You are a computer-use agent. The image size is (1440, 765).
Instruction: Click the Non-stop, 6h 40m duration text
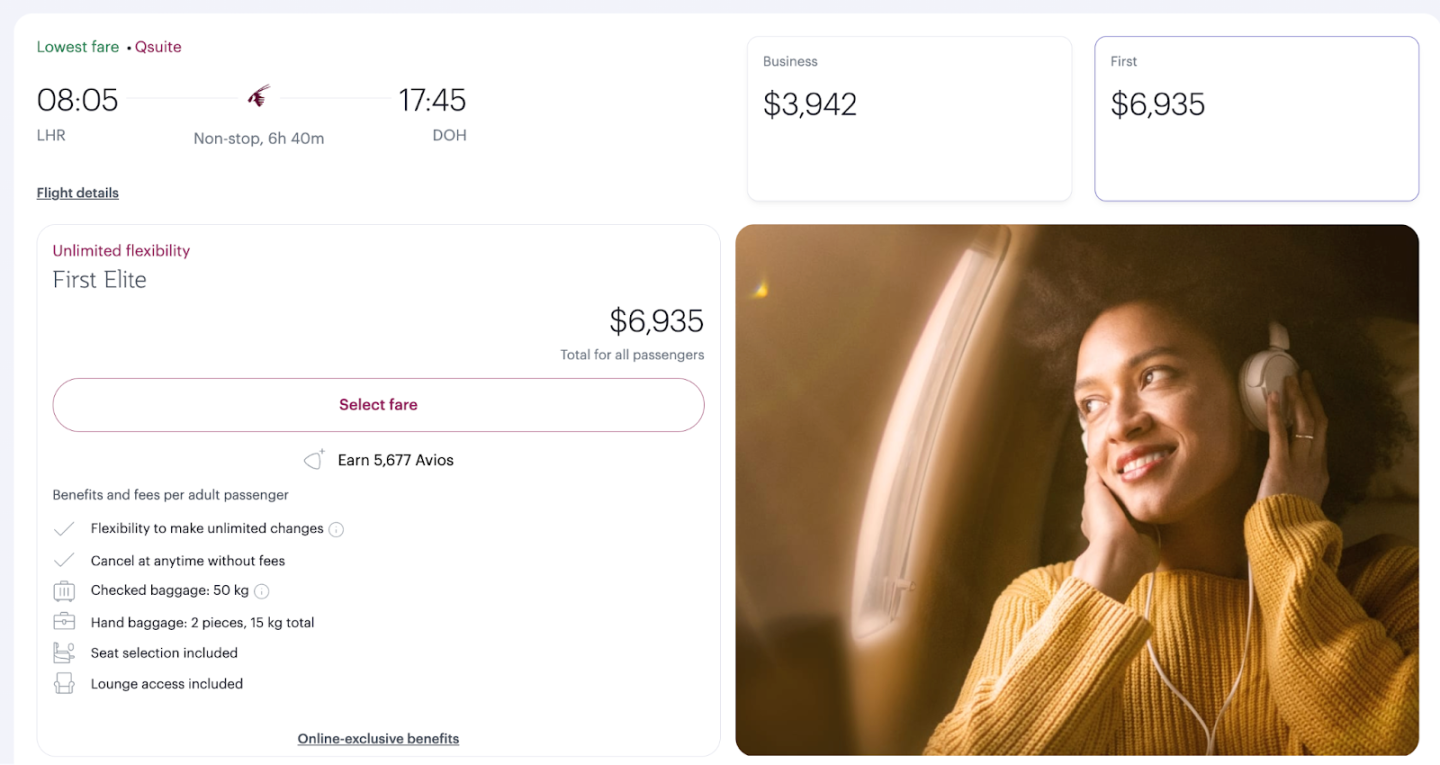pyautogui.click(x=259, y=139)
